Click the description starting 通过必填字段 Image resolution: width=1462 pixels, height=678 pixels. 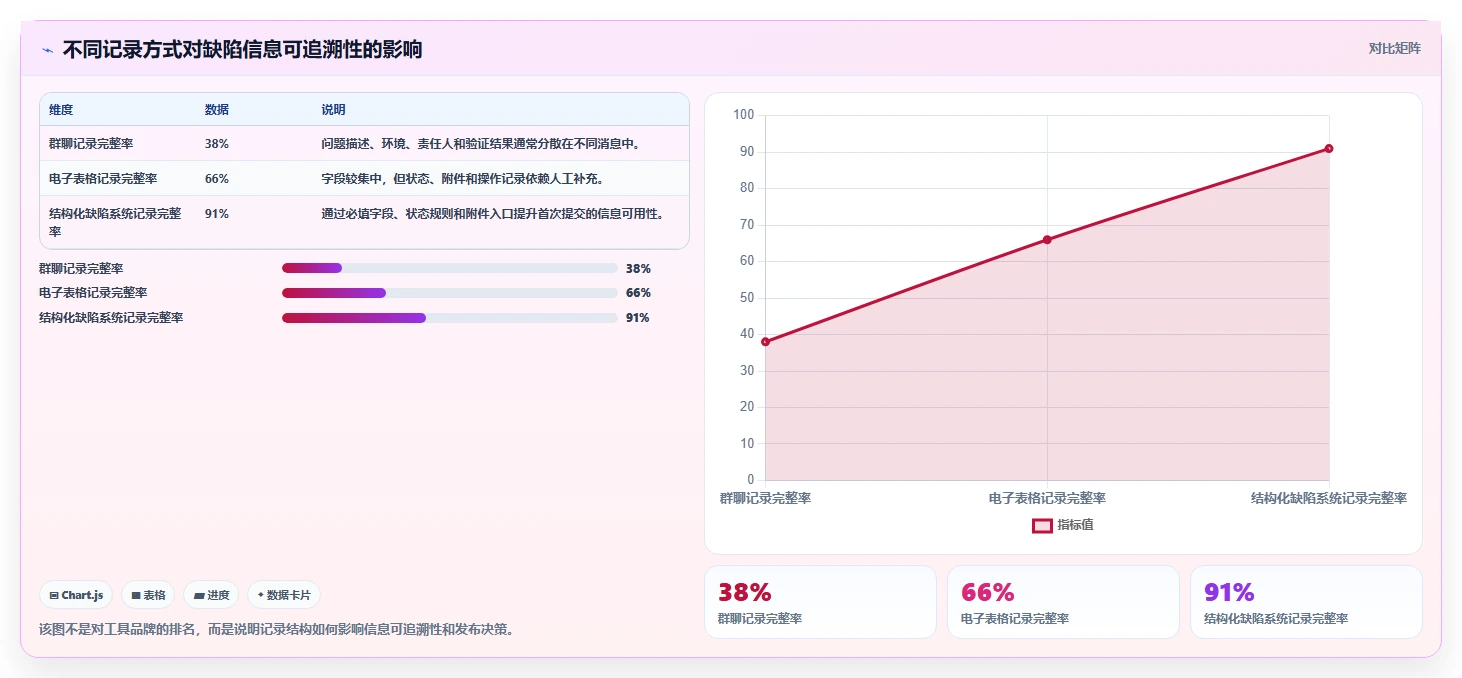tap(493, 214)
